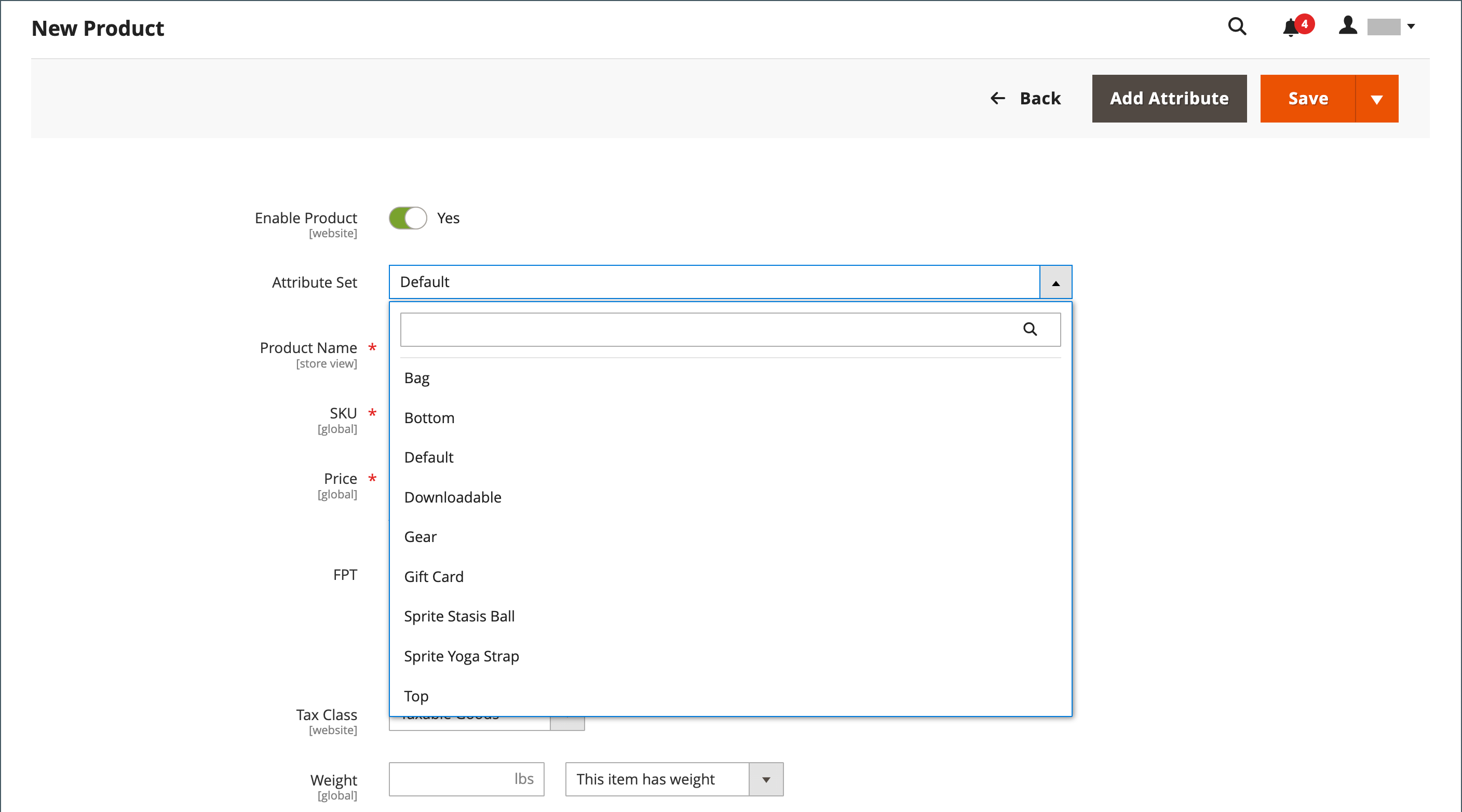Select Top from attribute set list
1462x812 pixels.
(416, 696)
